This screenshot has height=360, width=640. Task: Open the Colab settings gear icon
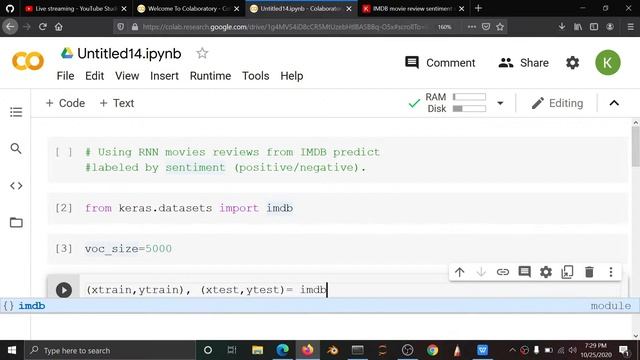point(573,63)
